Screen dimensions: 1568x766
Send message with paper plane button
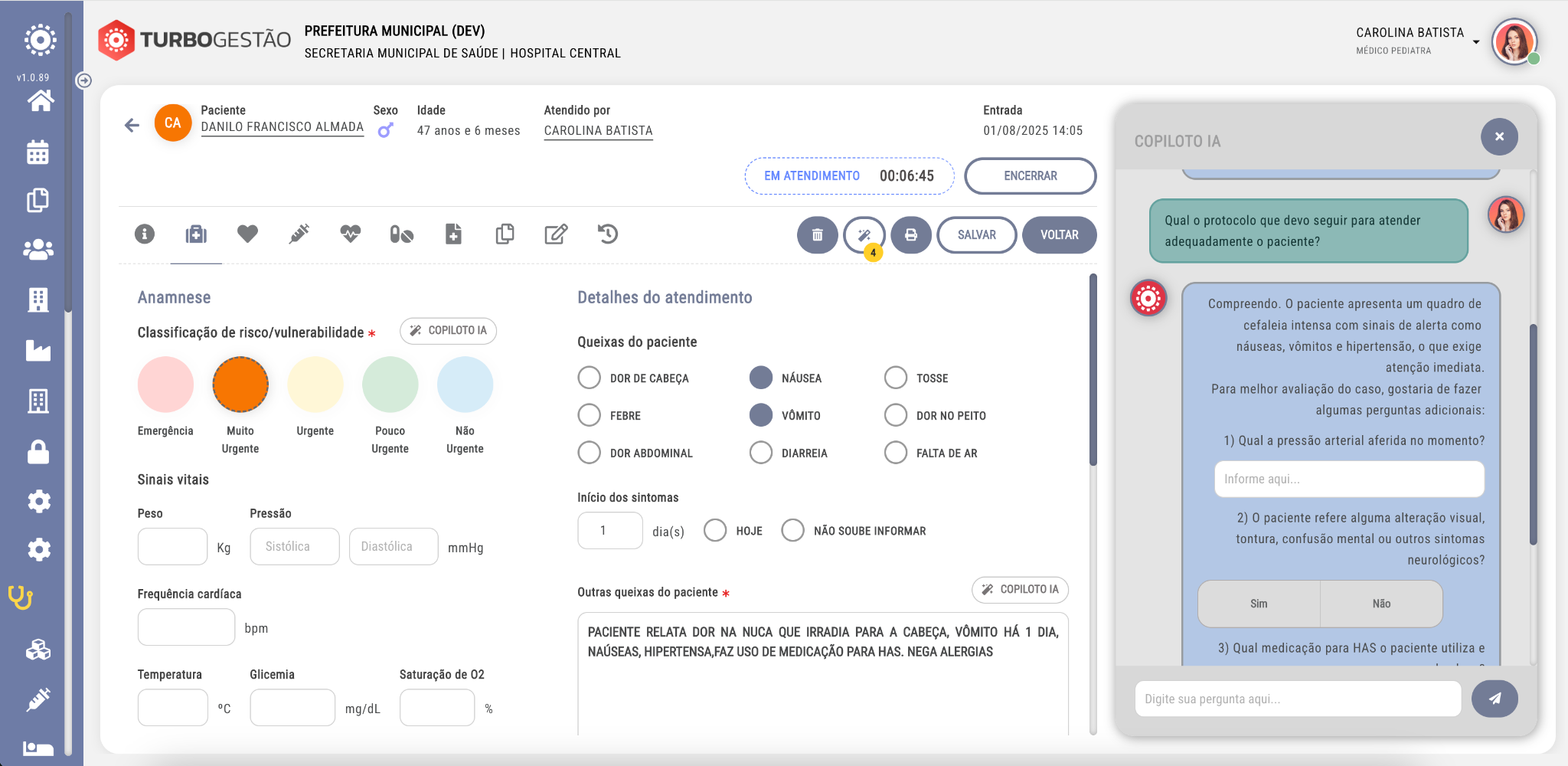(1494, 699)
